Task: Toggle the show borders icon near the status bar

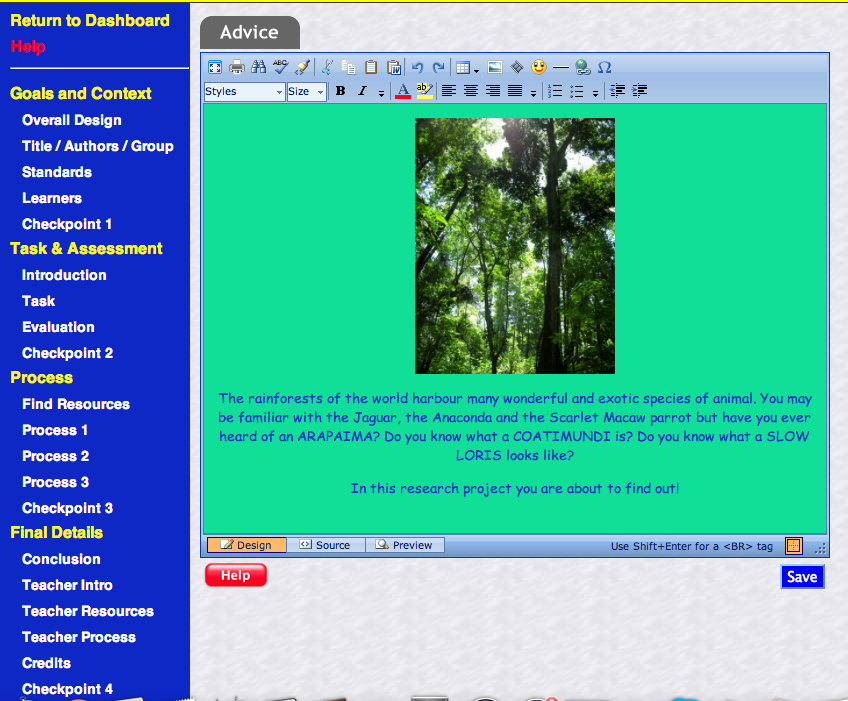Action: (x=793, y=545)
